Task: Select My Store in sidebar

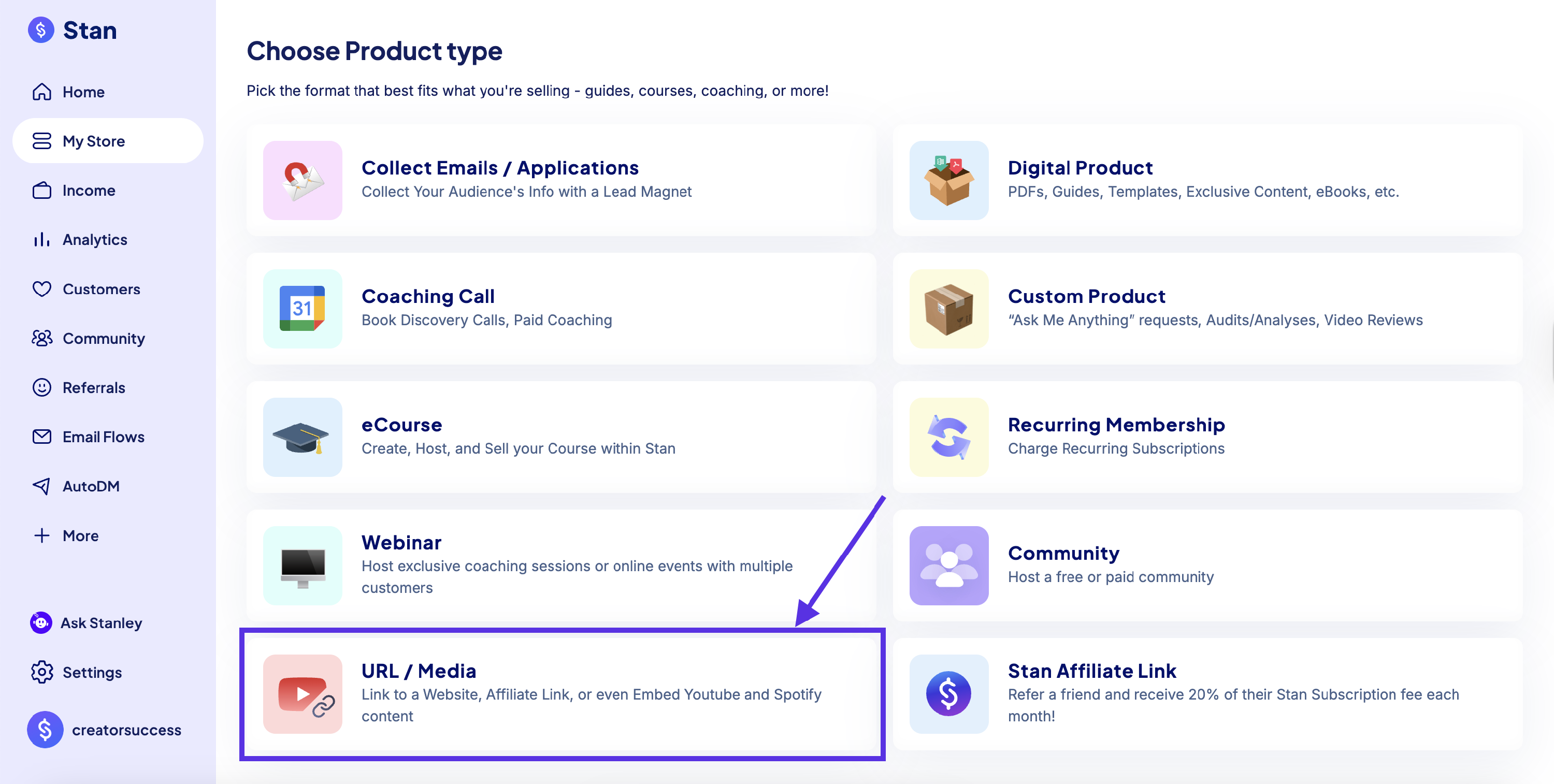Action: [x=94, y=141]
